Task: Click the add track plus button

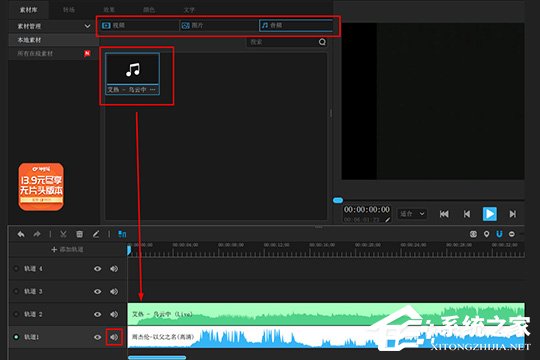Action: point(67,249)
